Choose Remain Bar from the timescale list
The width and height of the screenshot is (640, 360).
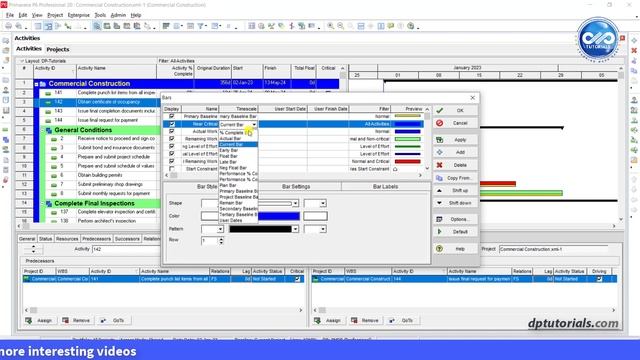click(x=238, y=203)
